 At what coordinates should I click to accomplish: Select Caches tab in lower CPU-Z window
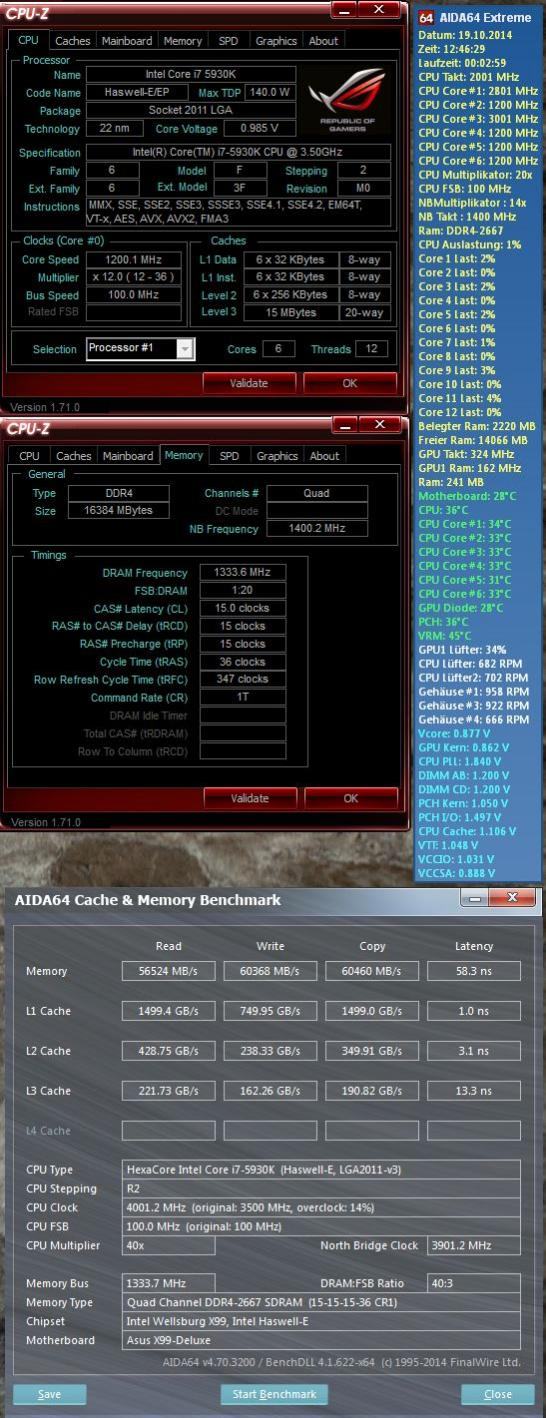pyautogui.click(x=73, y=456)
